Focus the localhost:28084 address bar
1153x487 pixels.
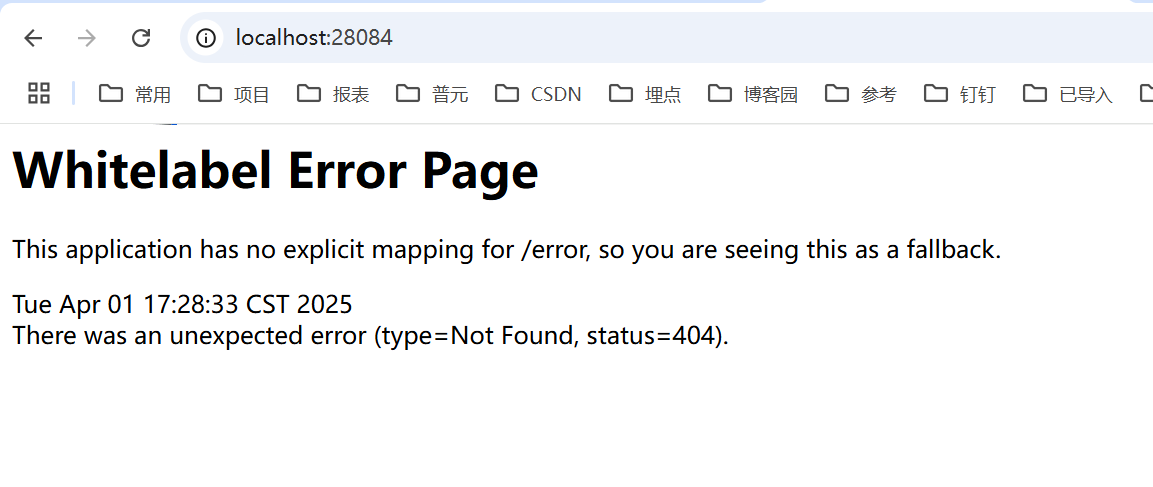click(600, 38)
